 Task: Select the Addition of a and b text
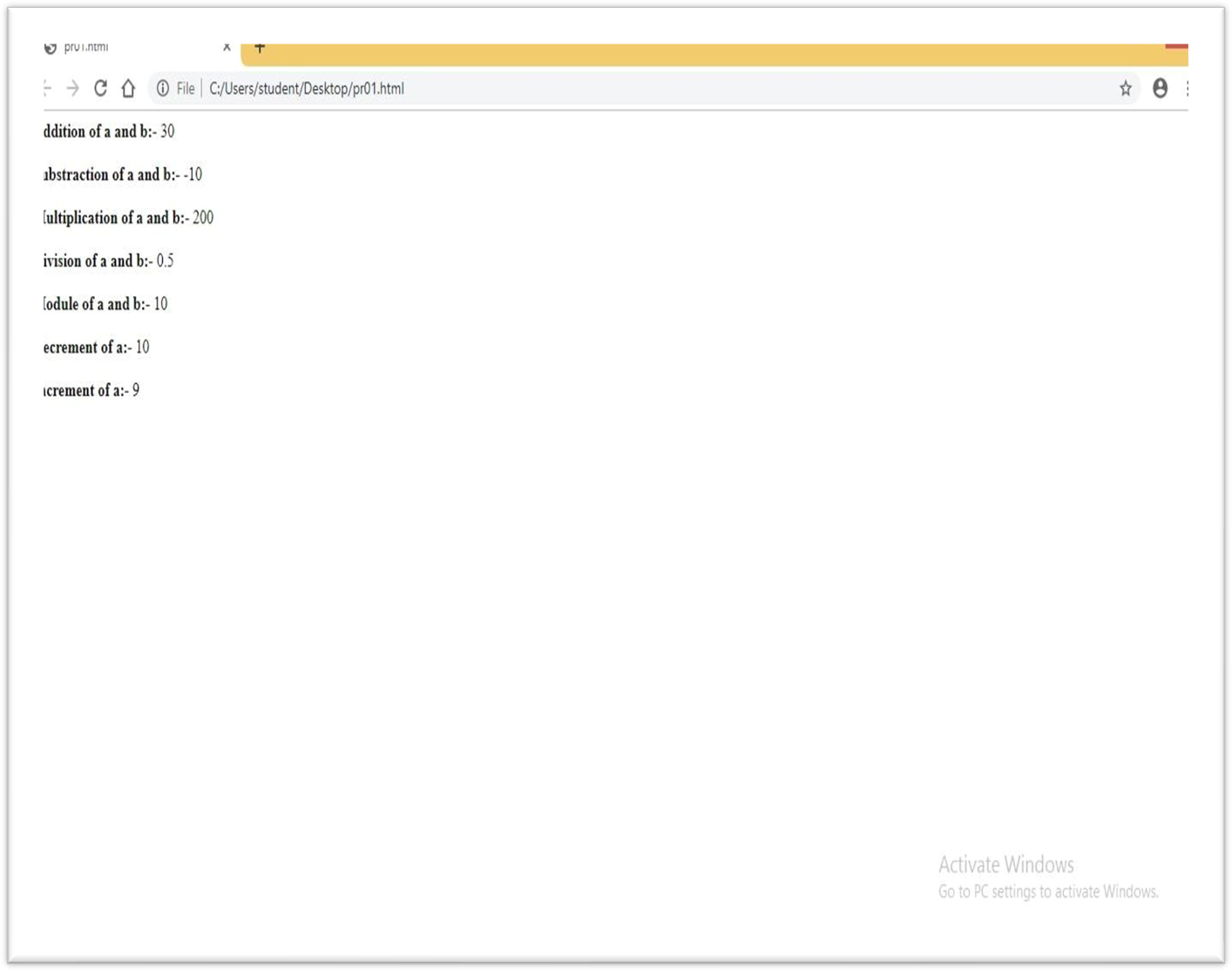pyautogui.click(x=105, y=131)
